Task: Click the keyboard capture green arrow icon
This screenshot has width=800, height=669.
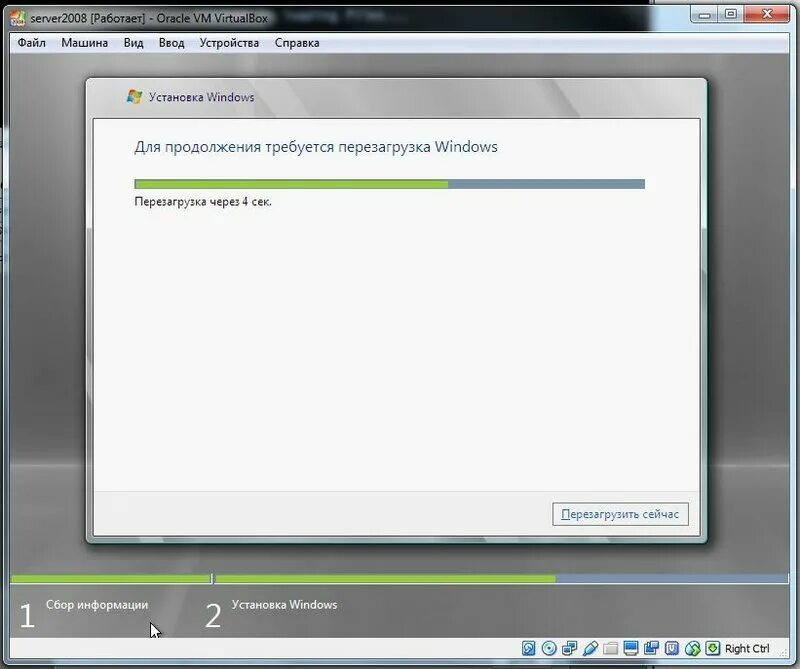Action: pyautogui.click(x=712, y=648)
